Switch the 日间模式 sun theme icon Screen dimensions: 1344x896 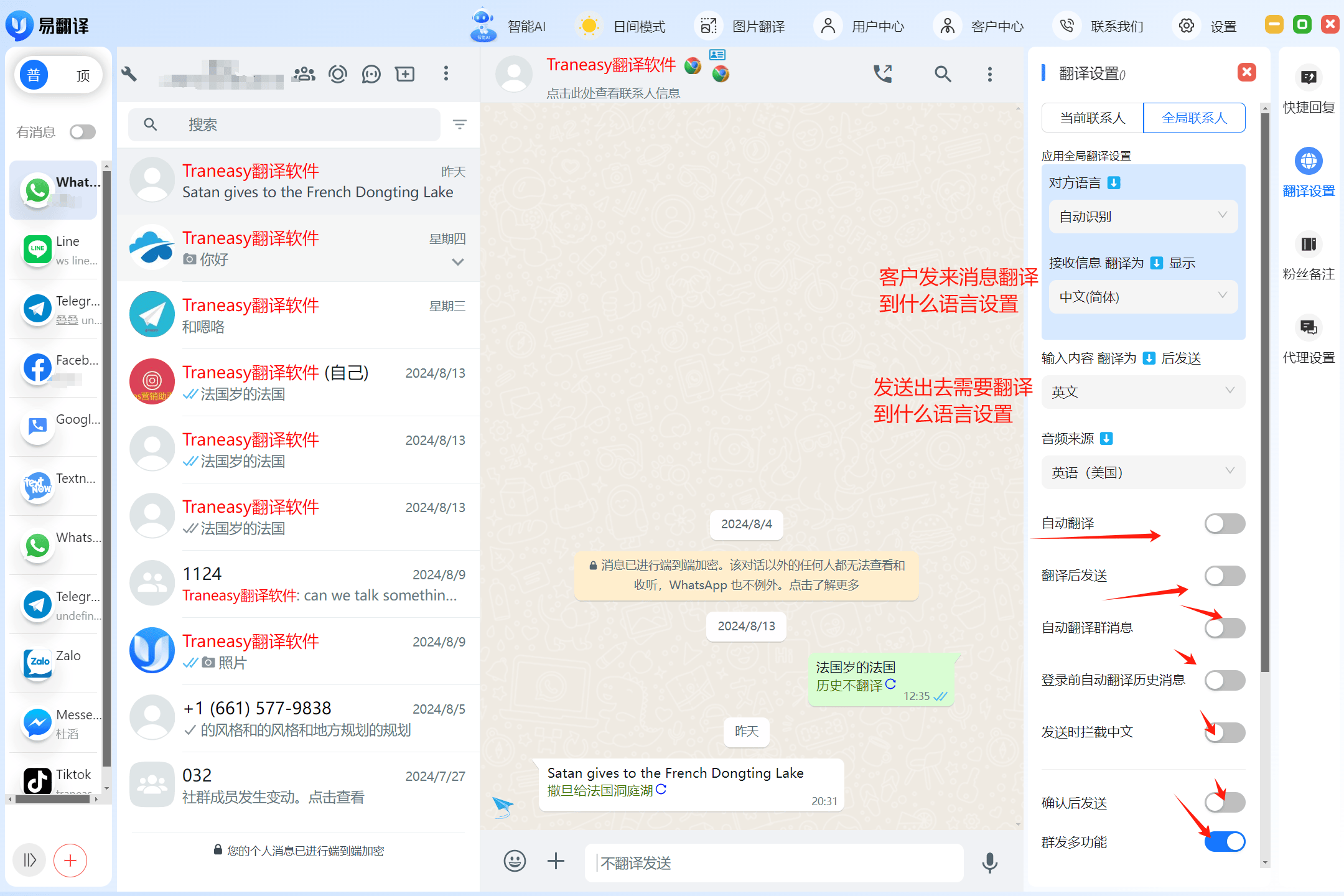[588, 26]
